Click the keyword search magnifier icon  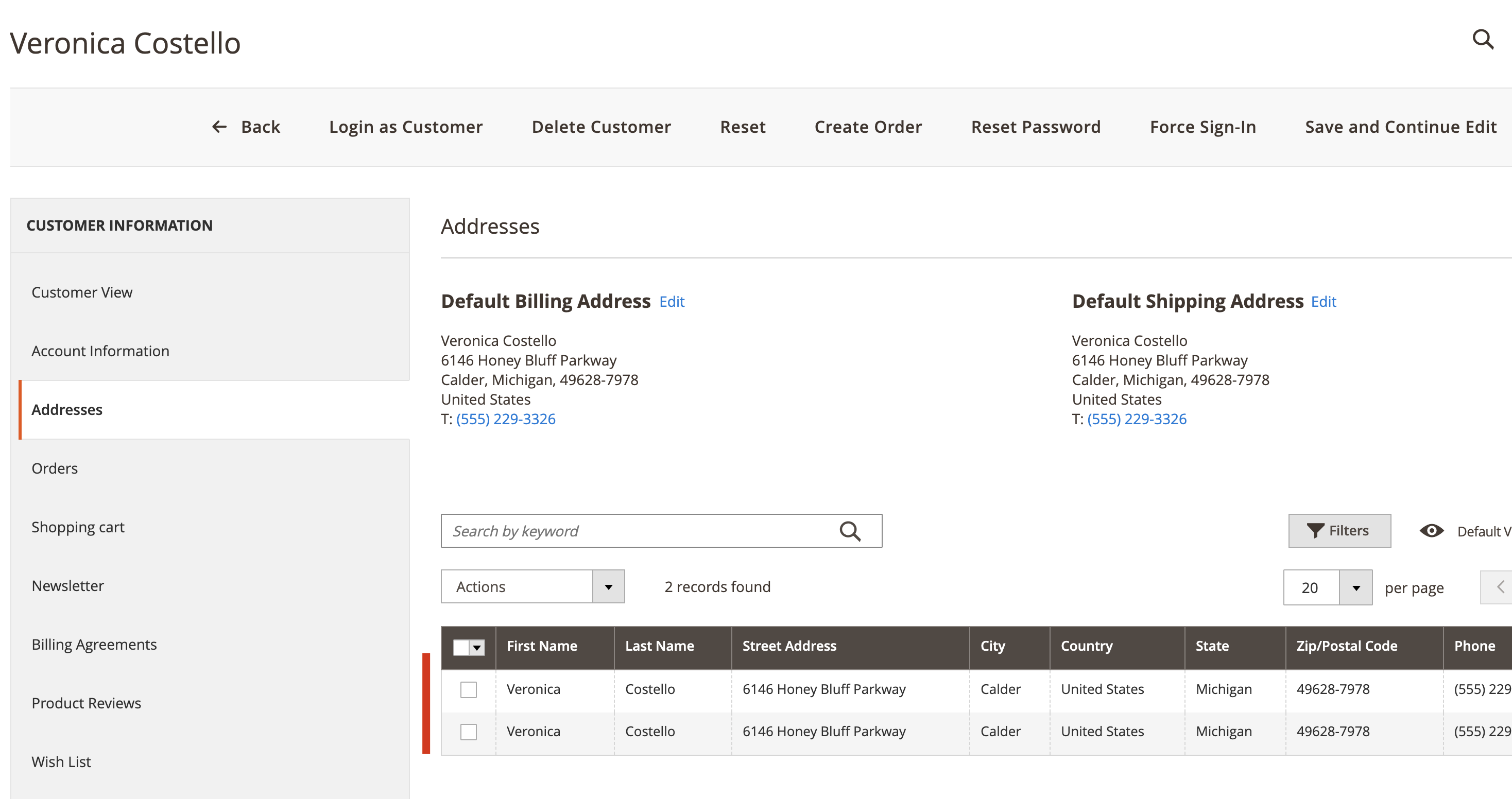point(851,530)
